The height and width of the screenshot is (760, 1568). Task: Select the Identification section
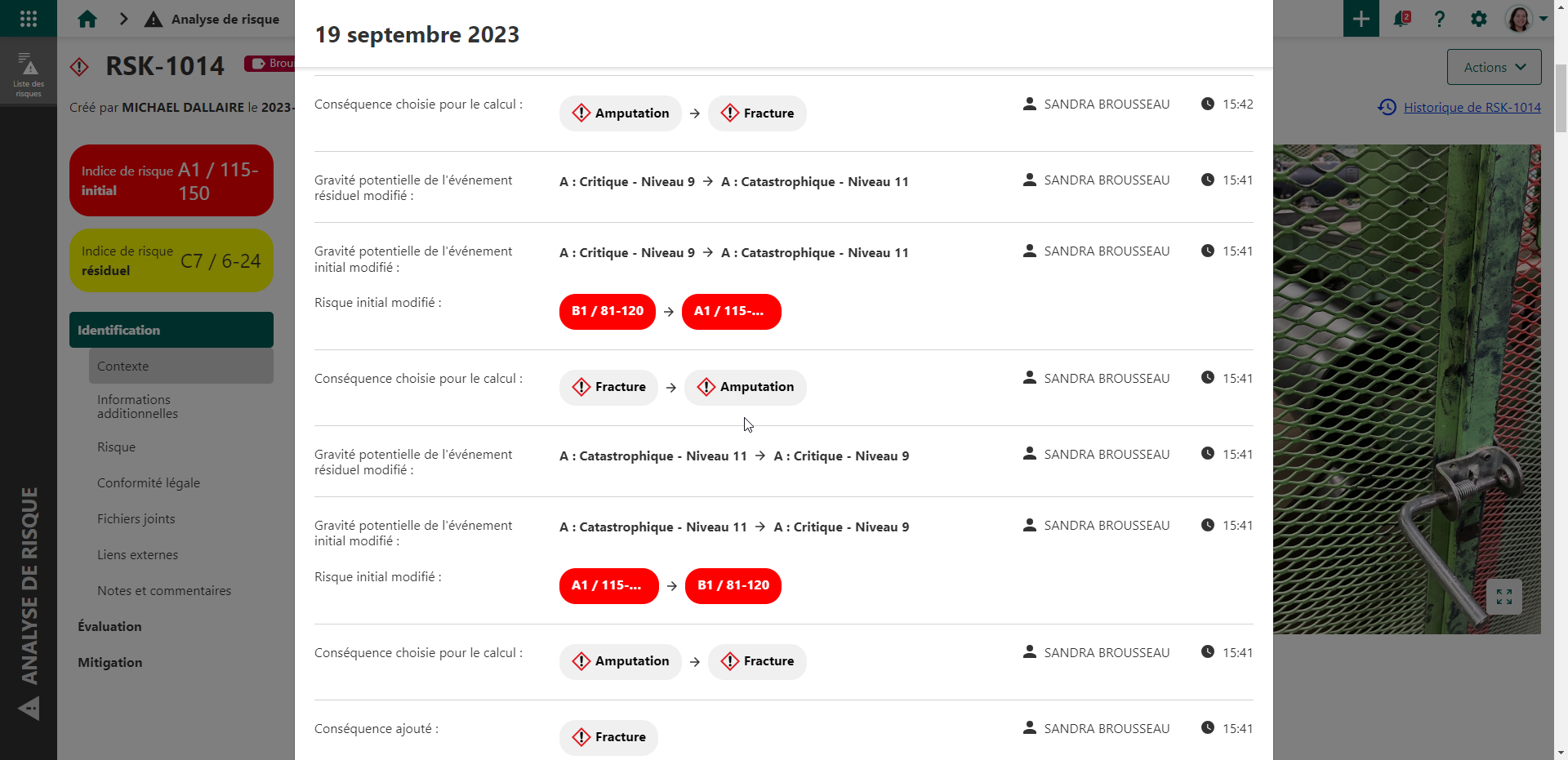click(x=171, y=330)
